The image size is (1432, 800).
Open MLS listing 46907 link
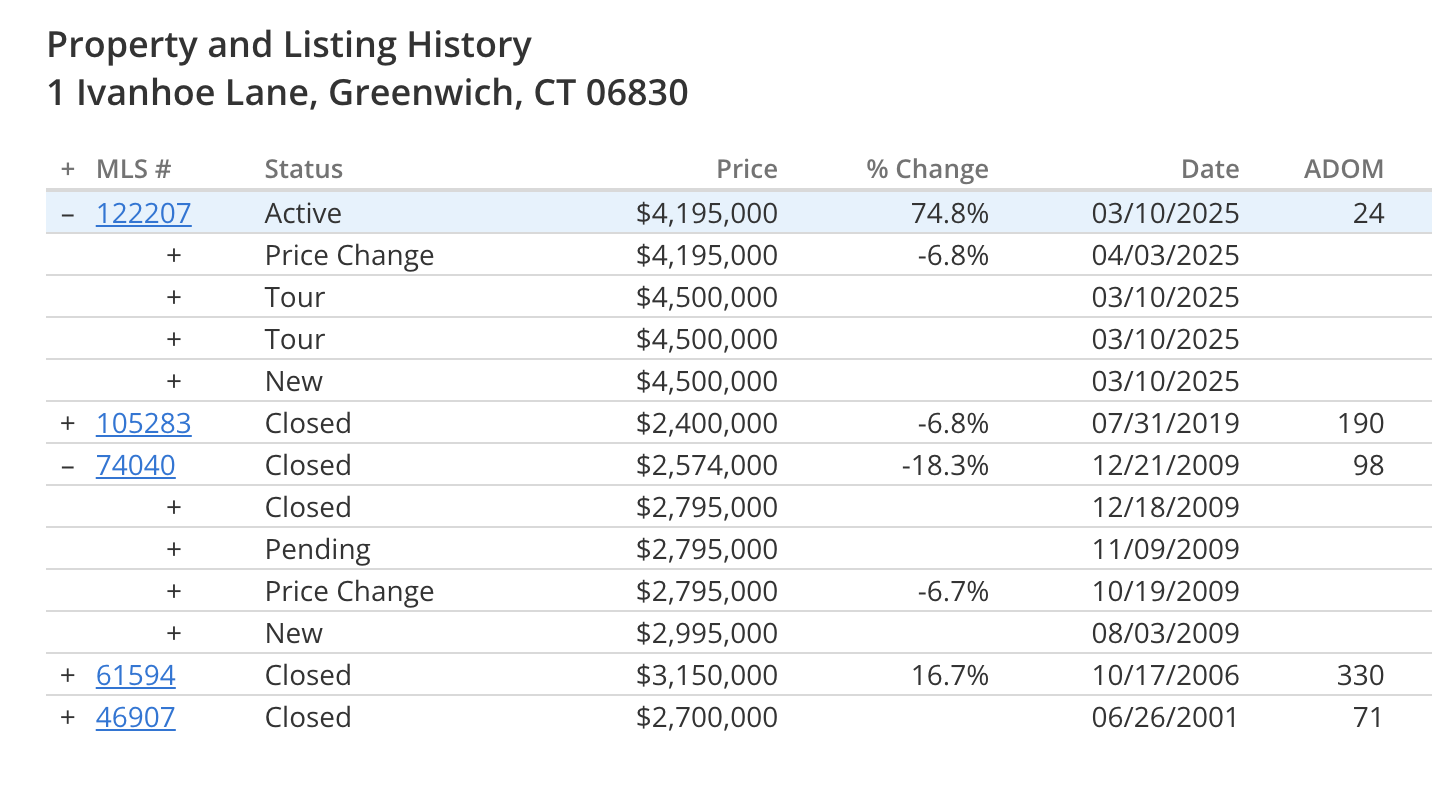click(135, 717)
